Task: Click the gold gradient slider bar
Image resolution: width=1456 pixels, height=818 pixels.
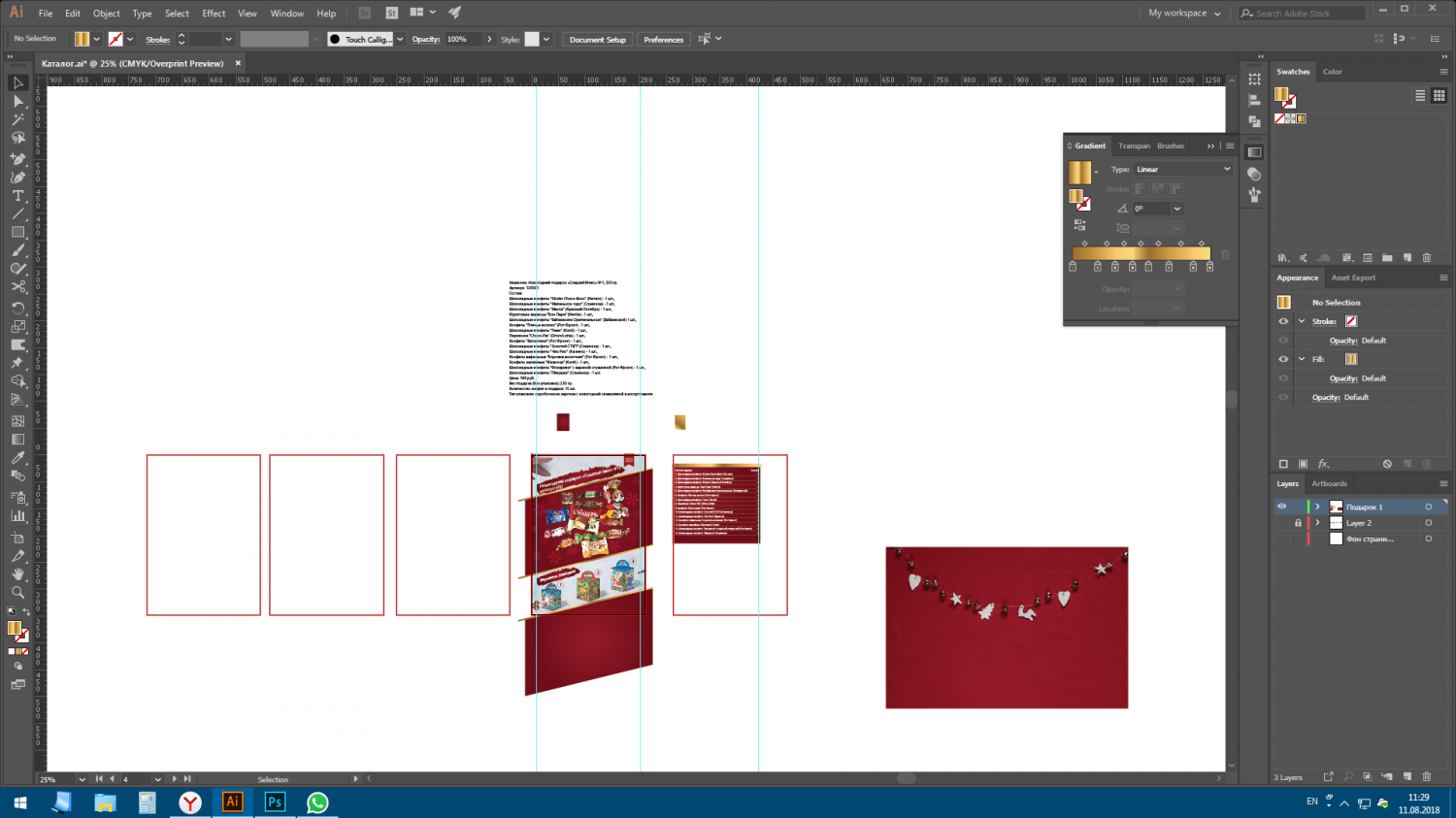Action: pyautogui.click(x=1141, y=253)
